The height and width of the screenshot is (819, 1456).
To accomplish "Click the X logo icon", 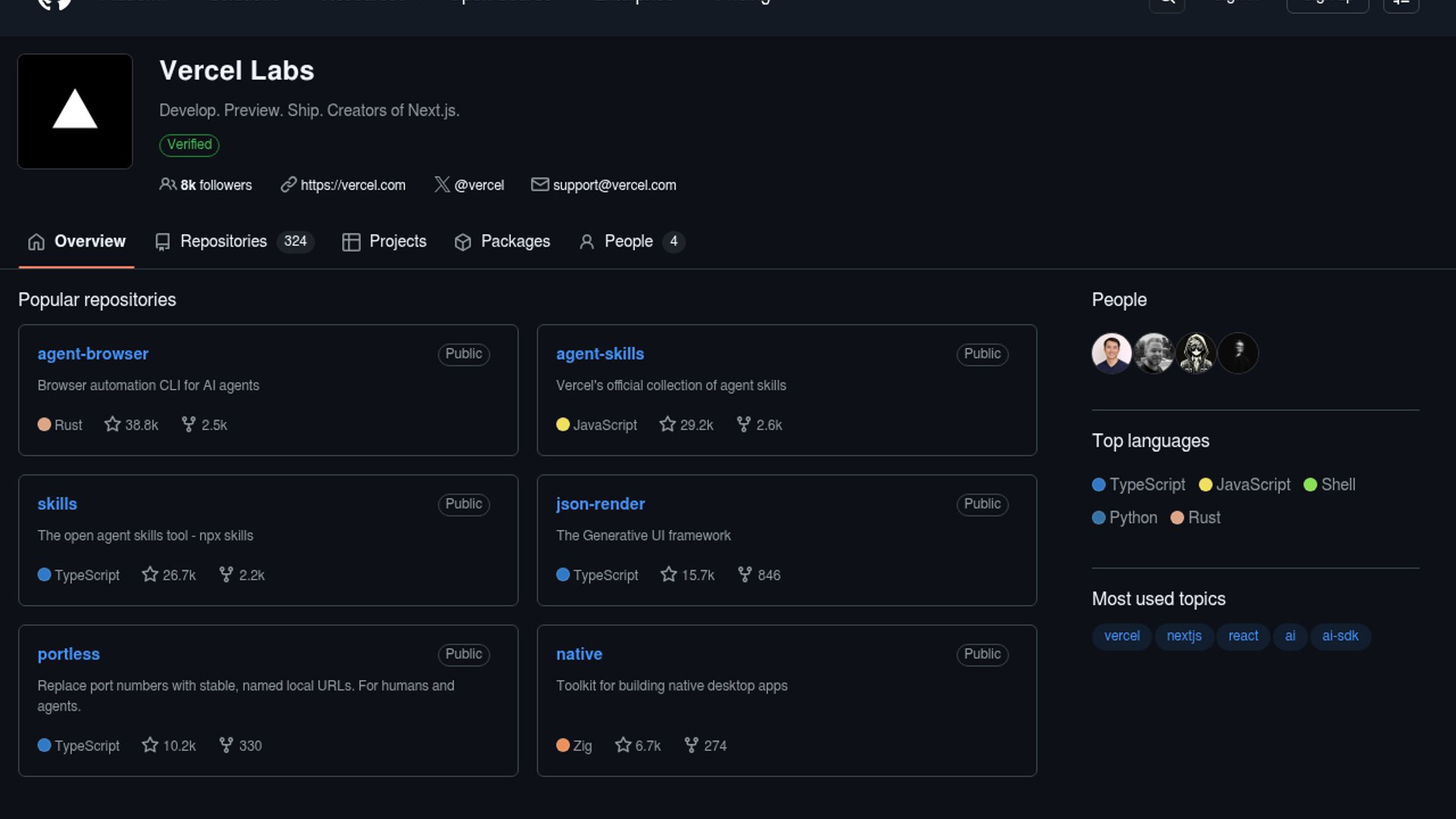I will (442, 184).
